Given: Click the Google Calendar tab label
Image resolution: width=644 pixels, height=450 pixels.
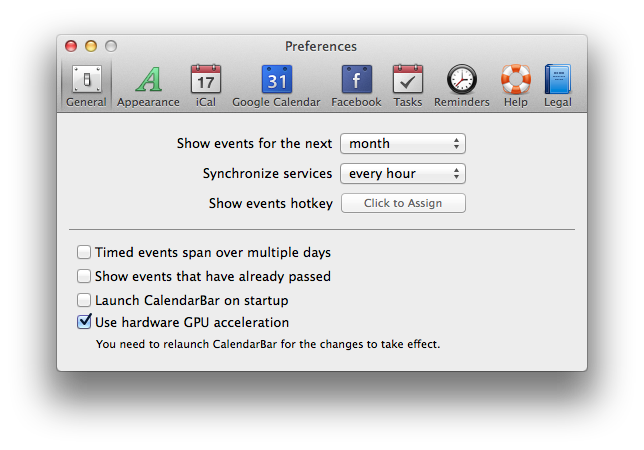Looking at the screenshot, I should (x=276, y=102).
